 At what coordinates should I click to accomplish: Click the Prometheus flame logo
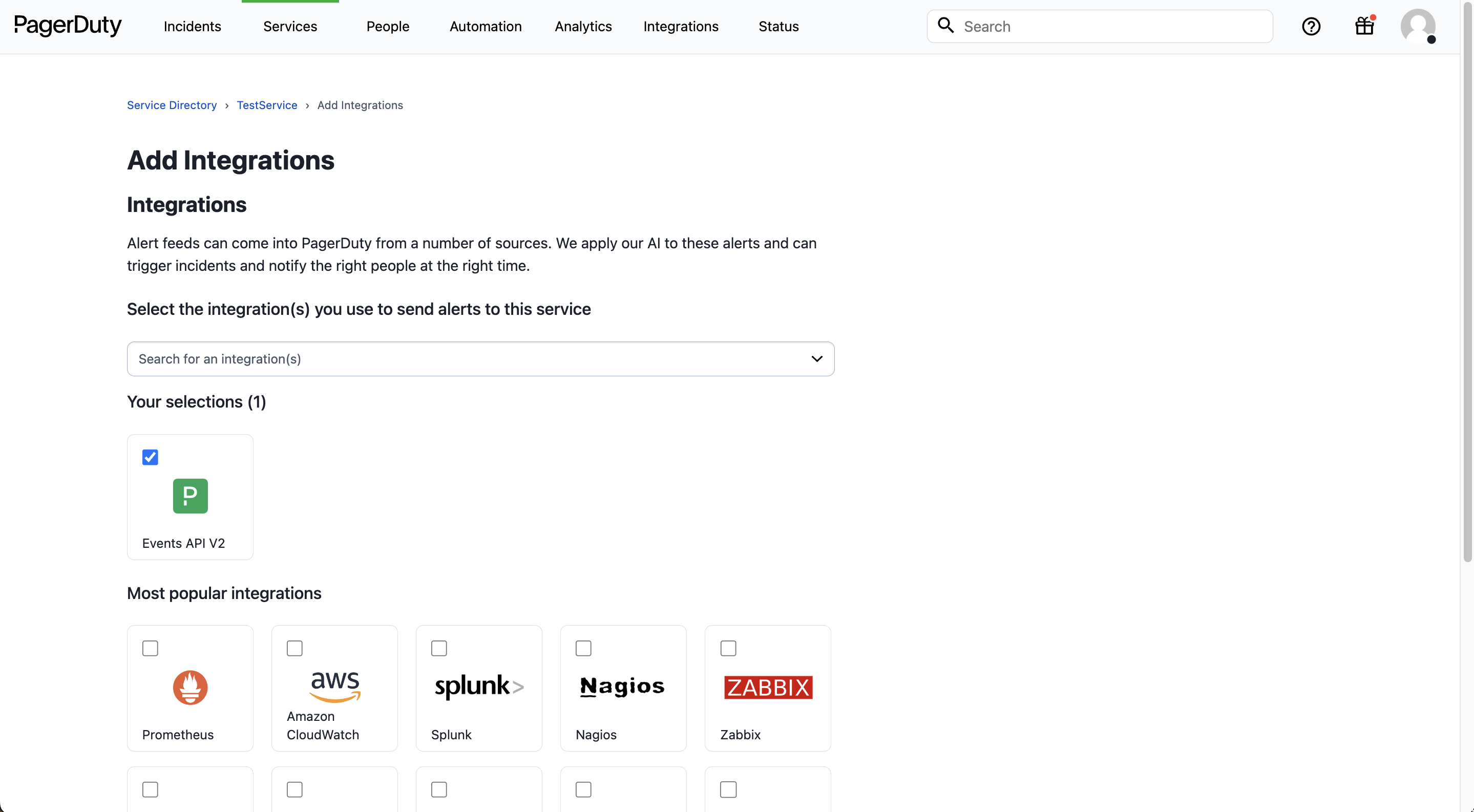tap(190, 687)
